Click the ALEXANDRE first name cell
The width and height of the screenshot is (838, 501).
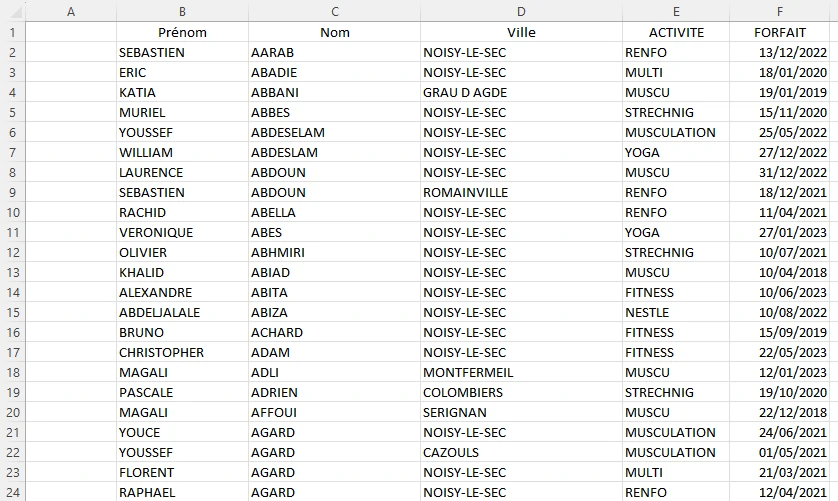point(182,292)
